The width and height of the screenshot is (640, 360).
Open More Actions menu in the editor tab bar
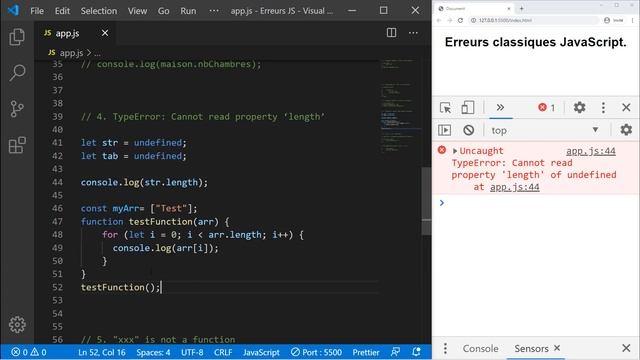pyautogui.click(x=413, y=33)
